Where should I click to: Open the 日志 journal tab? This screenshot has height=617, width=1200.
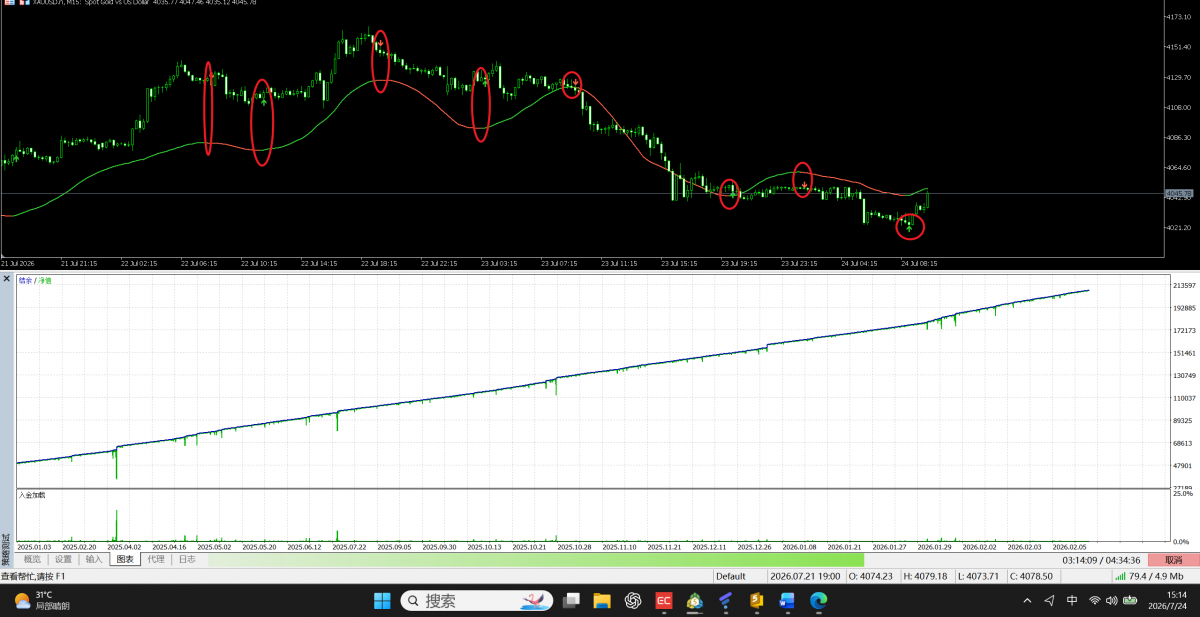[187, 560]
